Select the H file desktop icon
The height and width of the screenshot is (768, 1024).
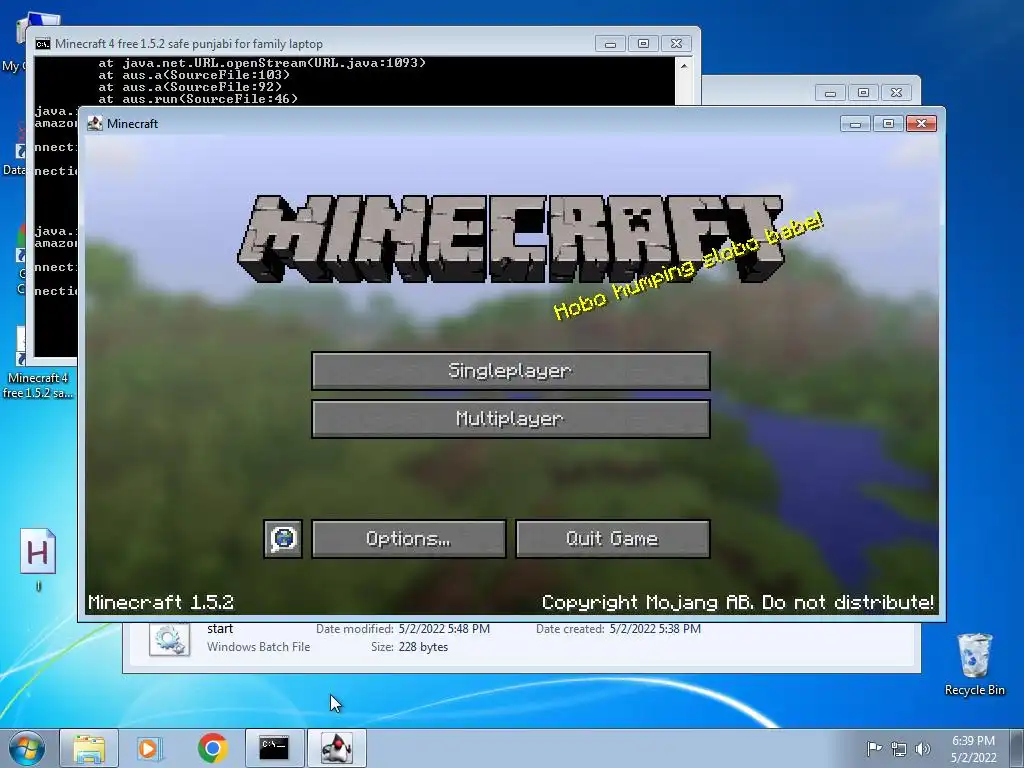38,559
